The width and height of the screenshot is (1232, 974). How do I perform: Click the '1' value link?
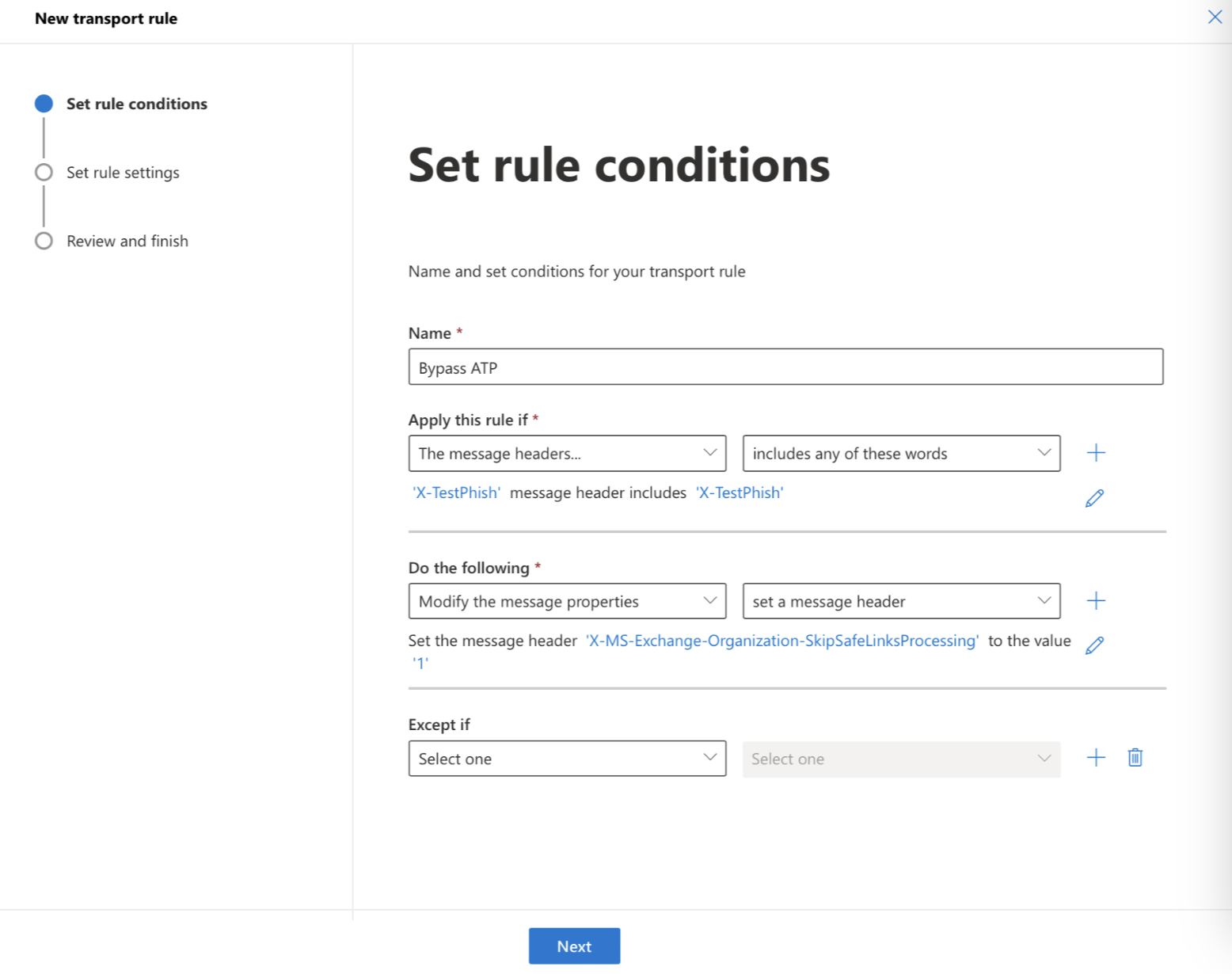tap(420, 663)
